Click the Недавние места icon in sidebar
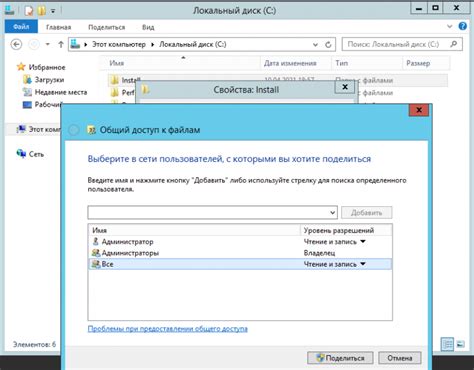The image size is (474, 370). point(27,92)
